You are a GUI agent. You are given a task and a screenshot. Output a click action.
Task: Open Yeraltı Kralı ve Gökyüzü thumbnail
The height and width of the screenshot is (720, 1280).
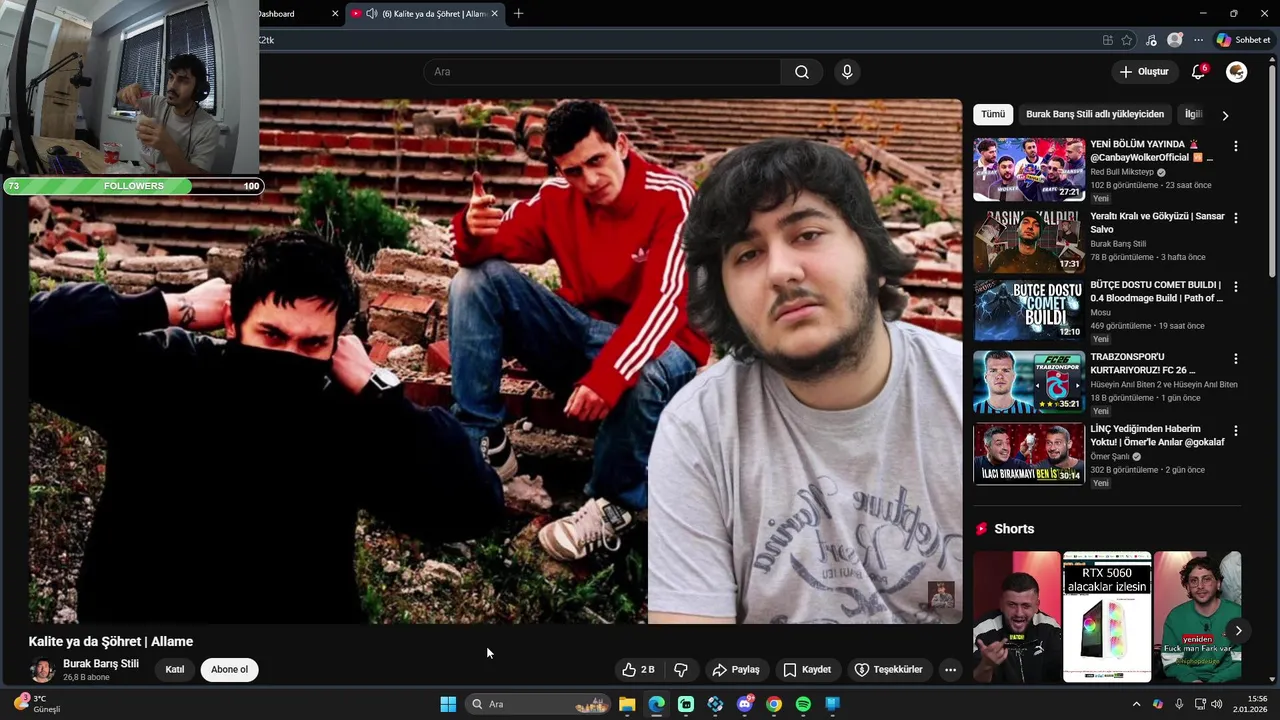click(1029, 241)
